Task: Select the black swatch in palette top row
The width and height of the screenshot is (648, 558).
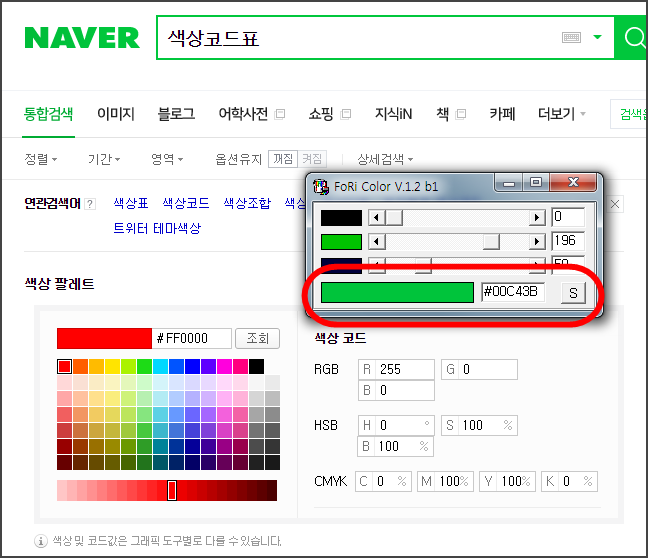Action: [x=256, y=367]
